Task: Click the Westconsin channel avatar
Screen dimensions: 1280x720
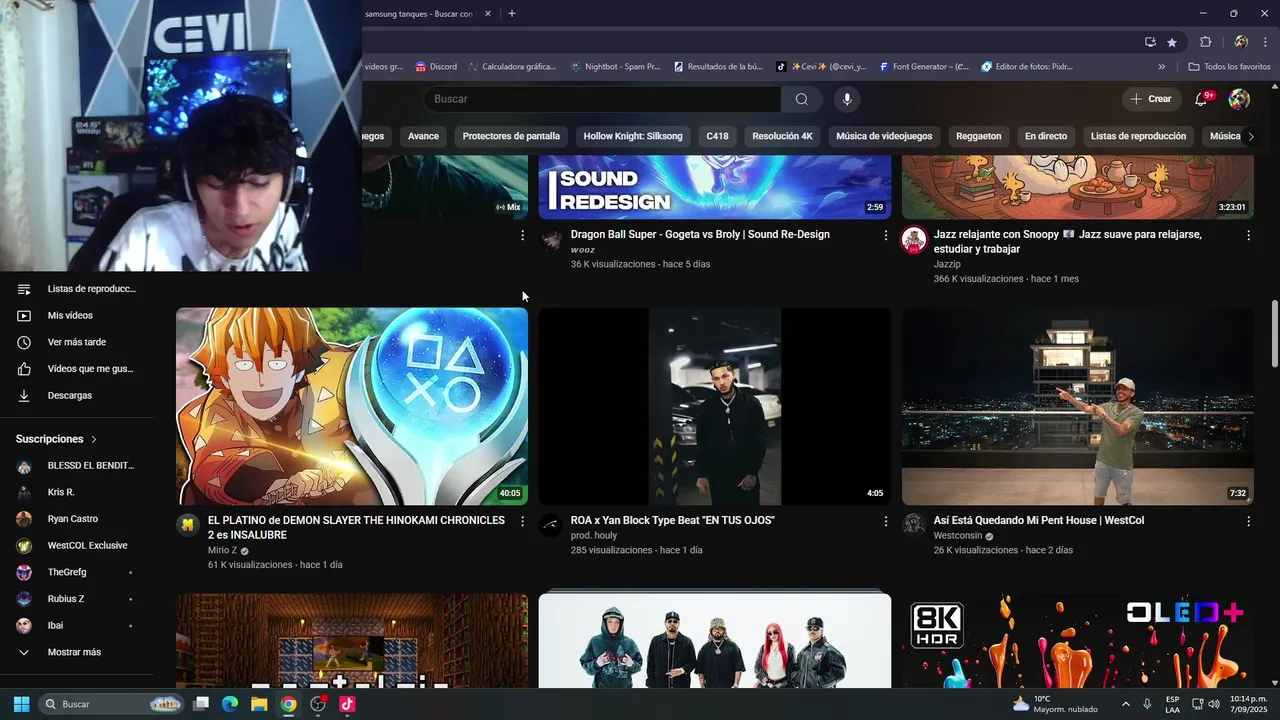Action: [914, 525]
